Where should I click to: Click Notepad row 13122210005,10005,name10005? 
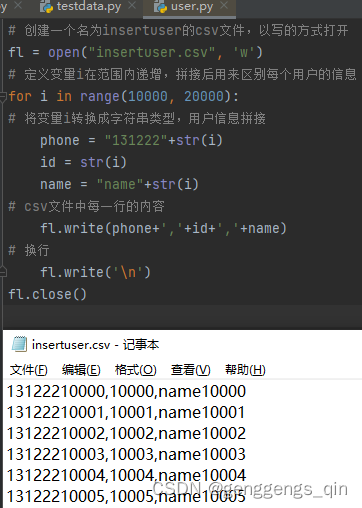(126, 496)
